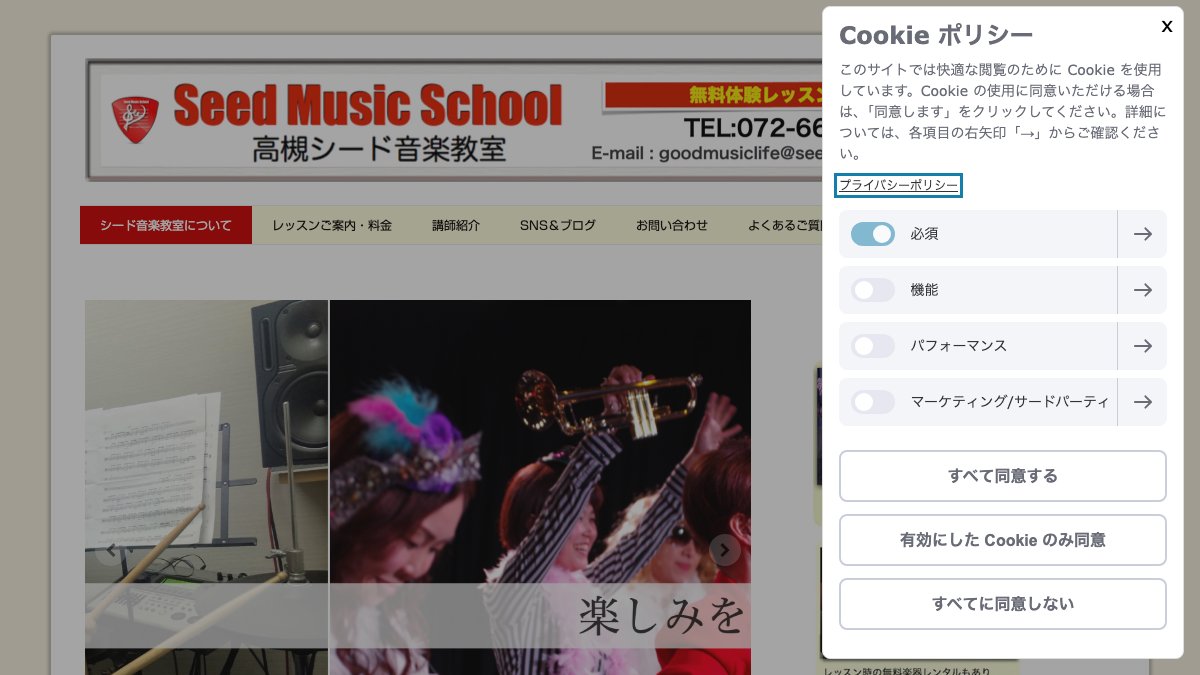Enable the マーケティング/サードパーティ cookie switch
1200x675 pixels.
point(873,402)
